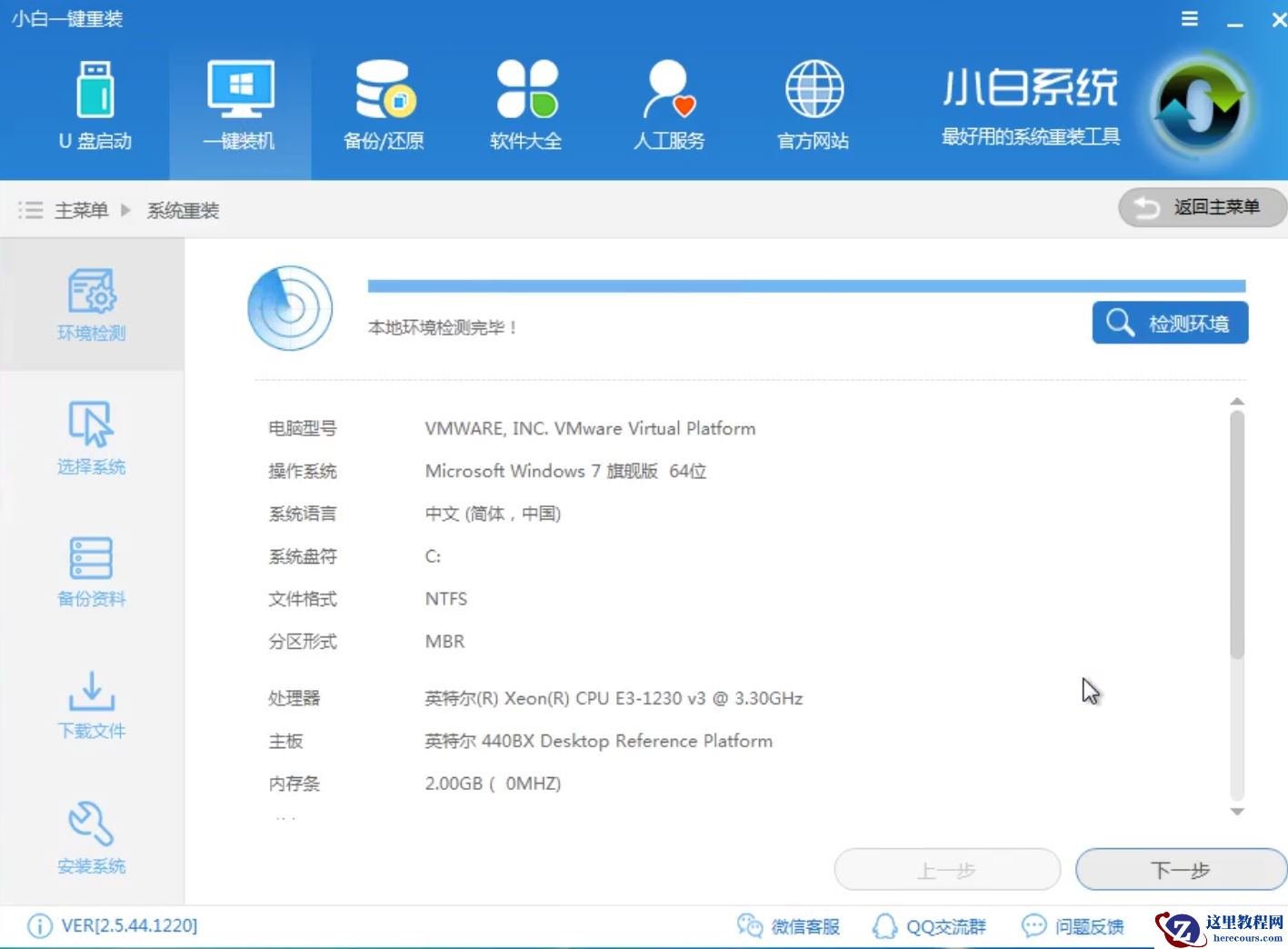Click the 返回主菜单 return button
The image size is (1288, 949).
click(x=1202, y=207)
